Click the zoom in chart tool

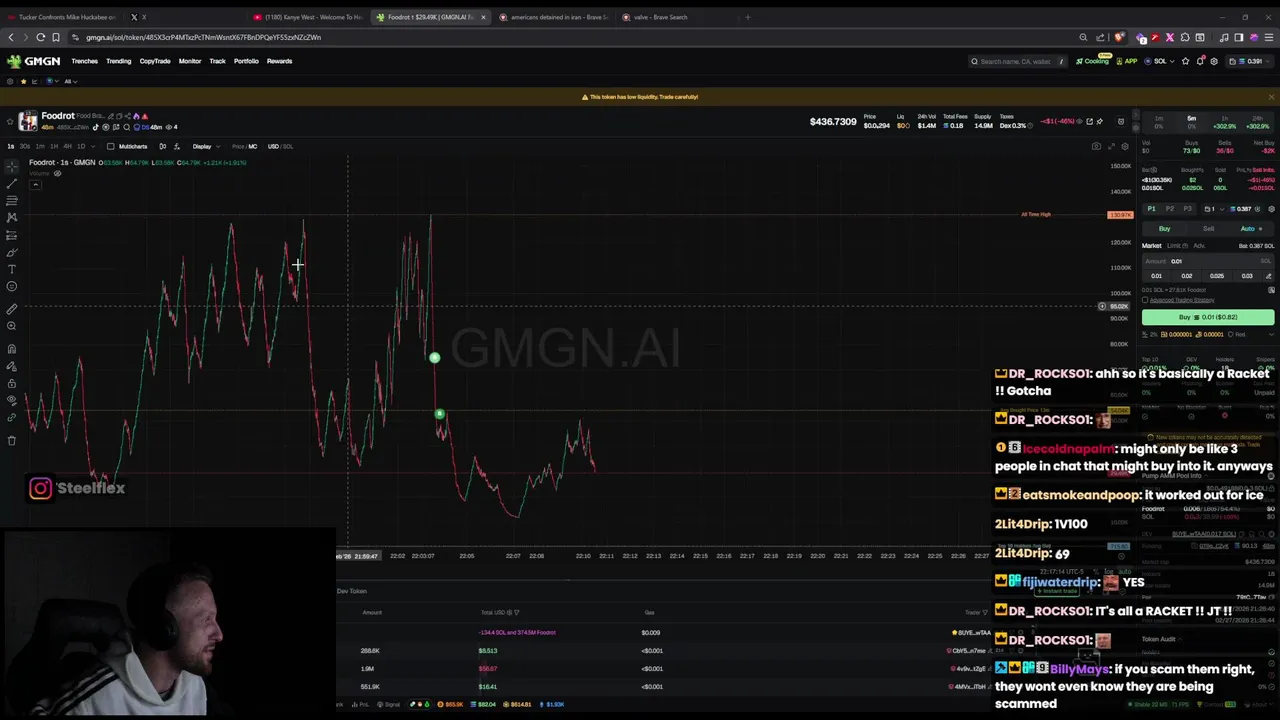point(11,326)
